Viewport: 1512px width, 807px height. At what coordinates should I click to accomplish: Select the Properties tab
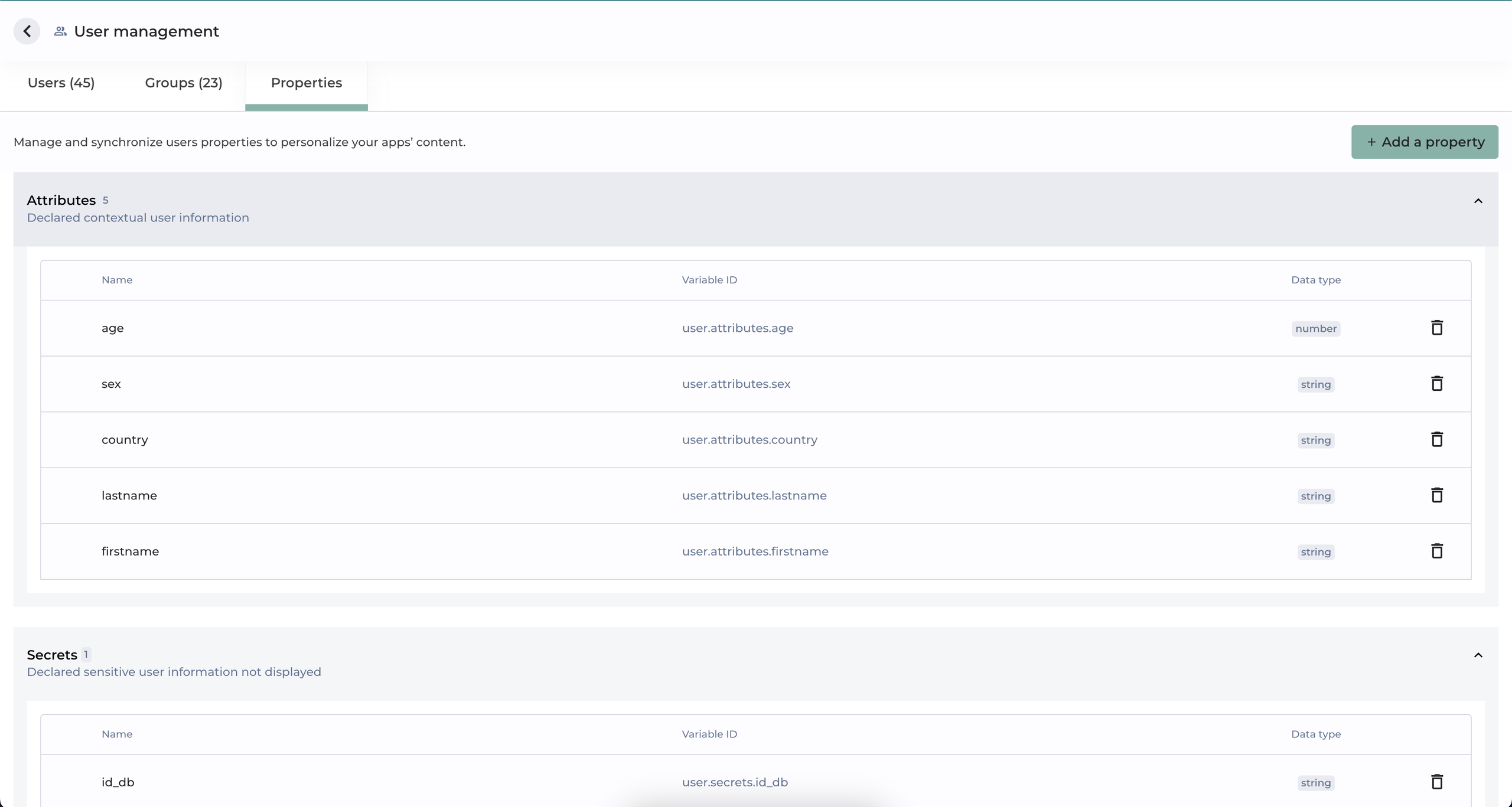click(306, 83)
